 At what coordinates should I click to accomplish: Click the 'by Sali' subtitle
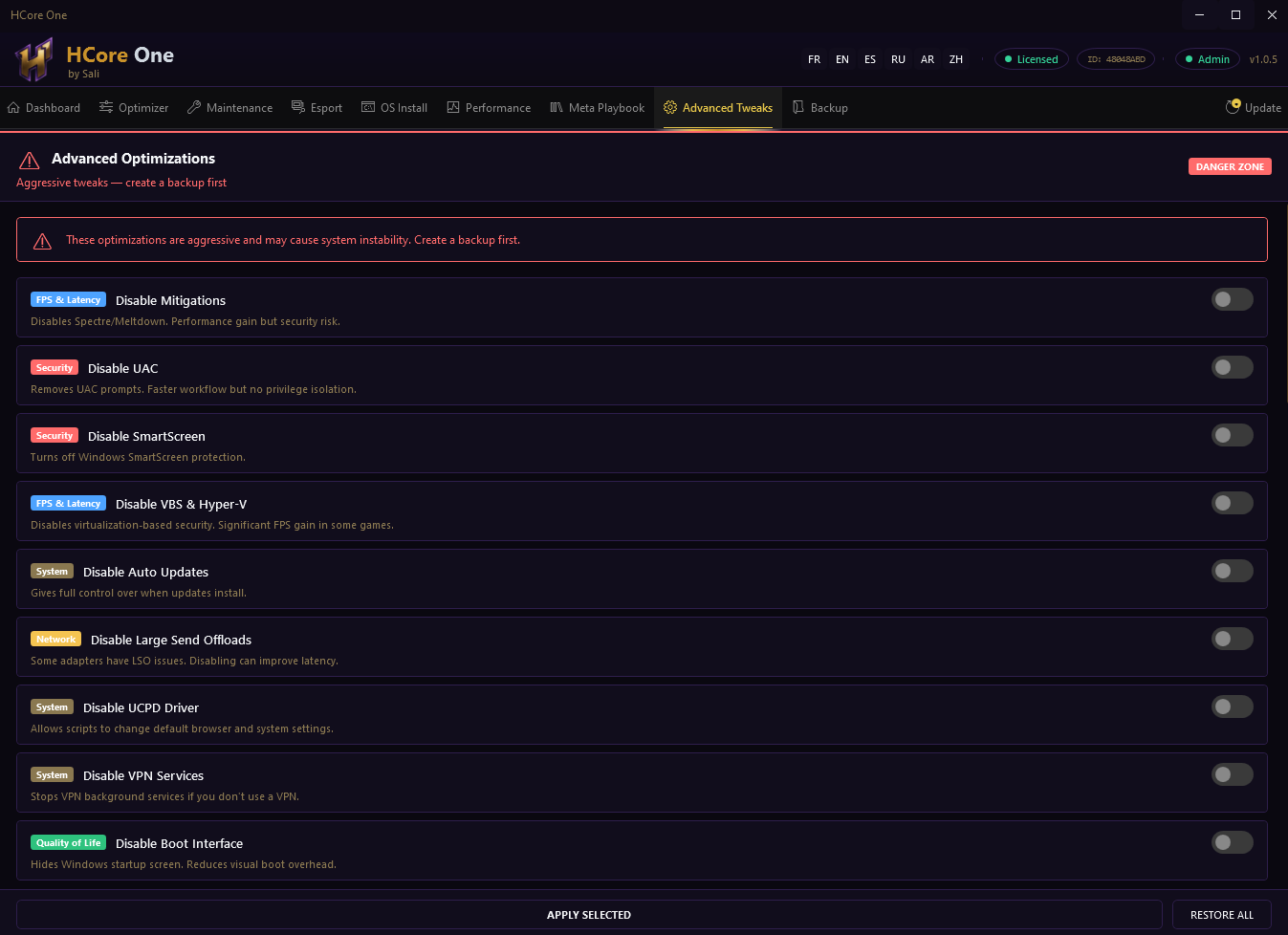click(x=83, y=74)
